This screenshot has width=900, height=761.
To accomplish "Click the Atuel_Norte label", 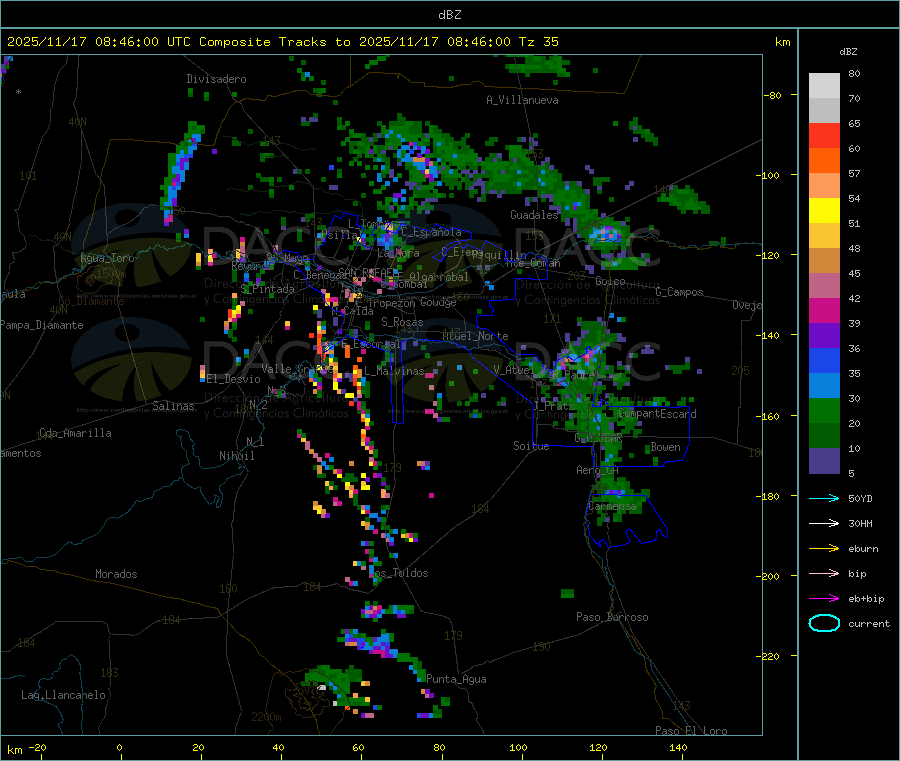I will tap(475, 336).
